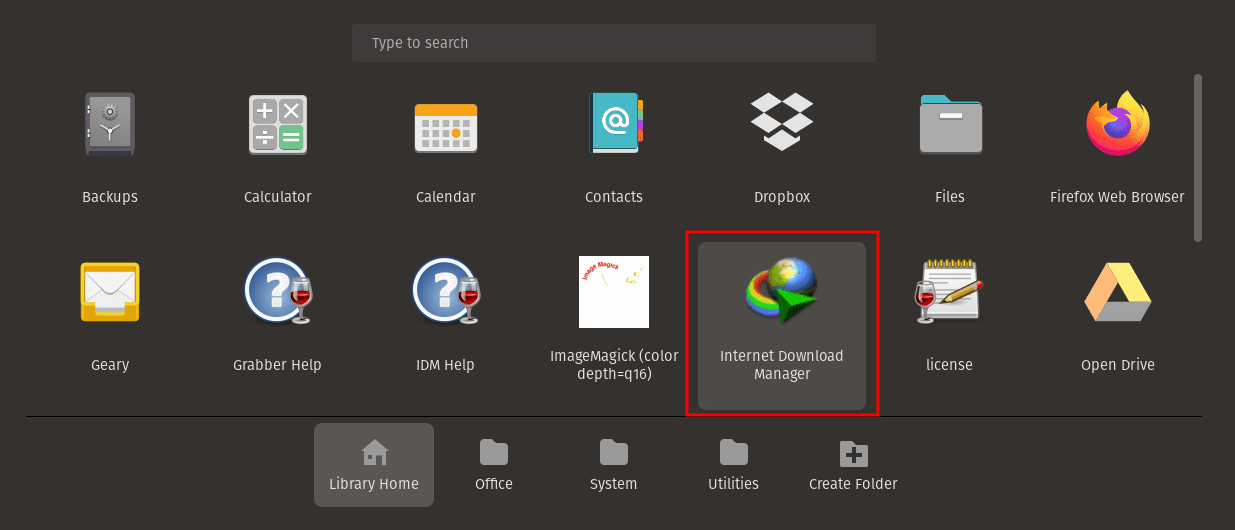The image size is (1235, 530).
Task: Click the "Backups" label
Action: coord(110,197)
